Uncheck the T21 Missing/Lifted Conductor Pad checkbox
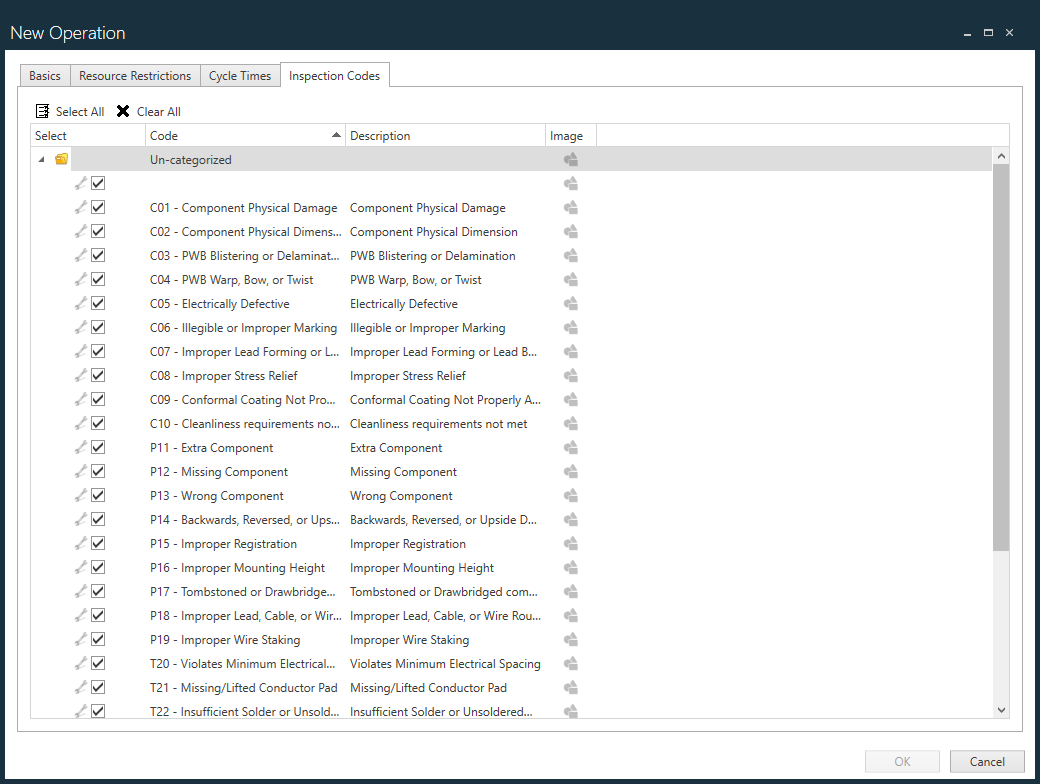Screen dimensions: 1040x784 coord(97,687)
